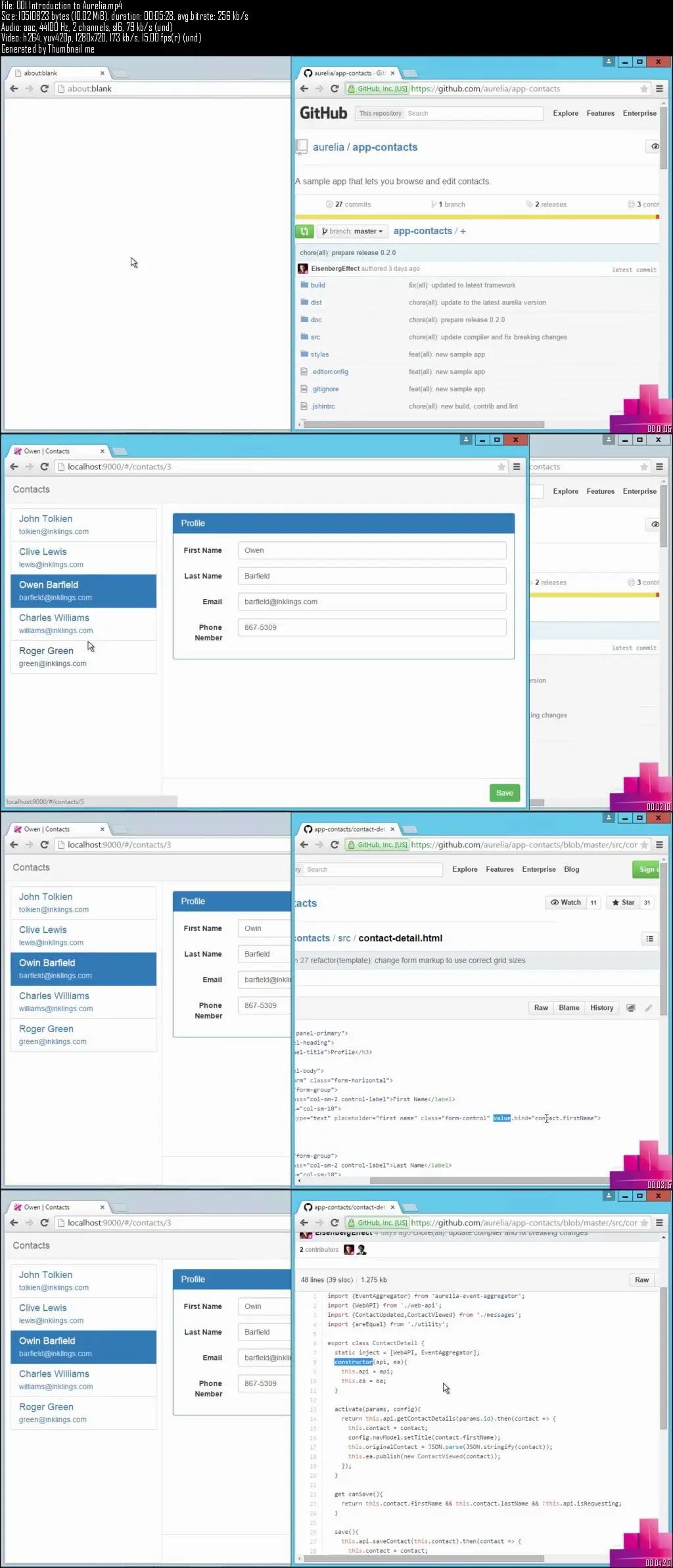The image size is (673, 1568).
Task: Open Explore in the 00:01:05 GitHub header
Action: 566,113
